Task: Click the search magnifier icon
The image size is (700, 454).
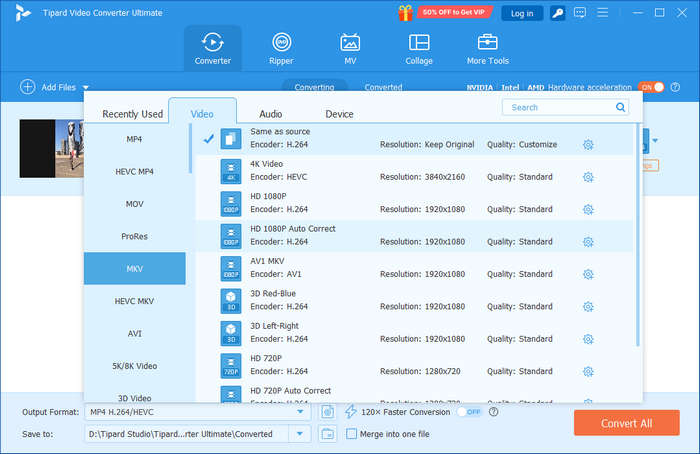Action: [621, 107]
